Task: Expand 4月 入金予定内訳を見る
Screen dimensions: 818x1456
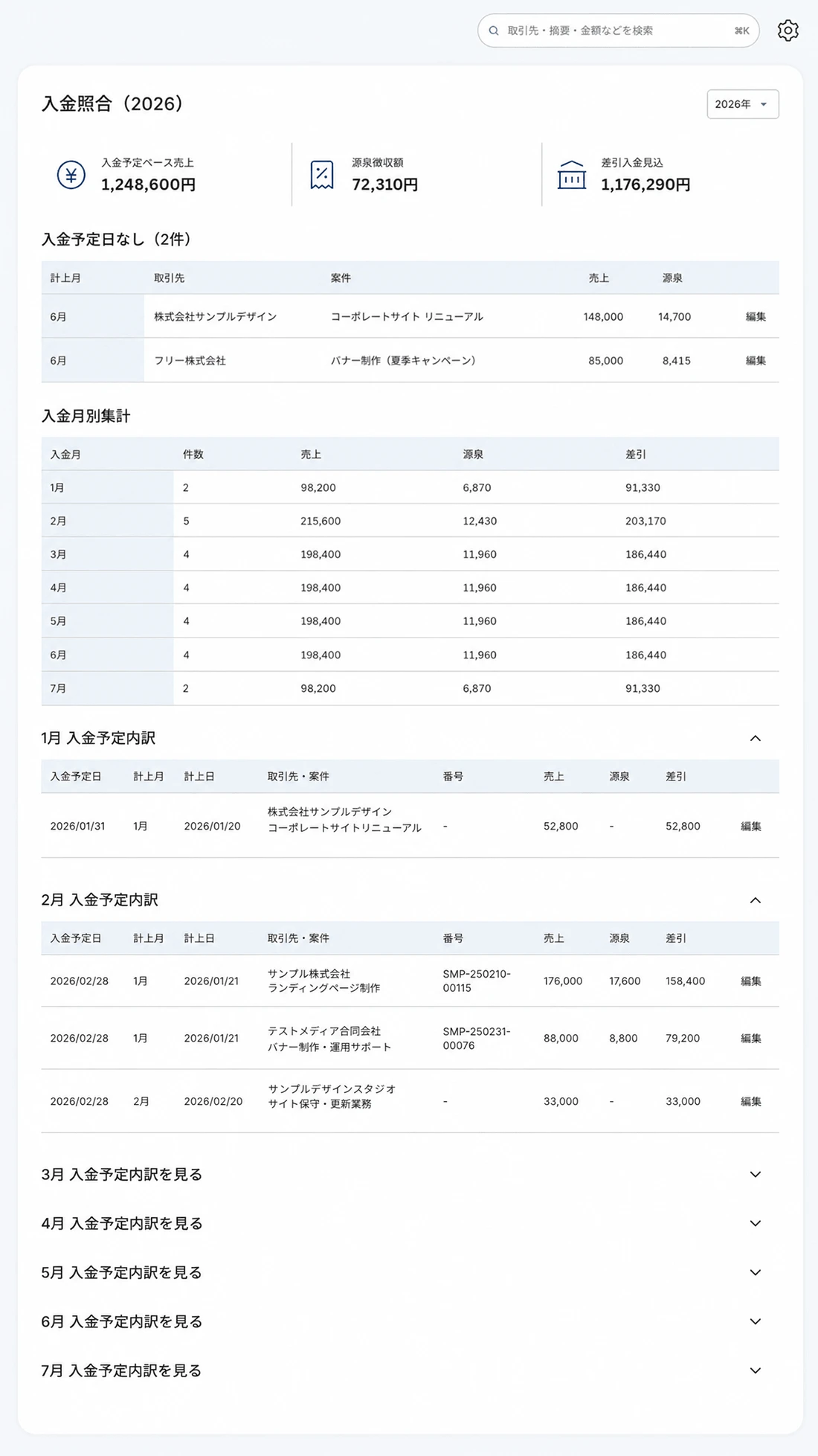Action: [755, 1223]
